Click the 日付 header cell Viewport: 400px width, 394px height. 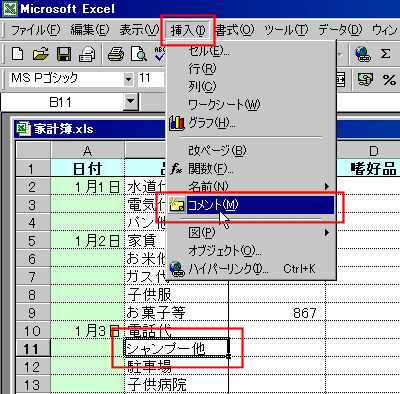[x=88, y=168]
